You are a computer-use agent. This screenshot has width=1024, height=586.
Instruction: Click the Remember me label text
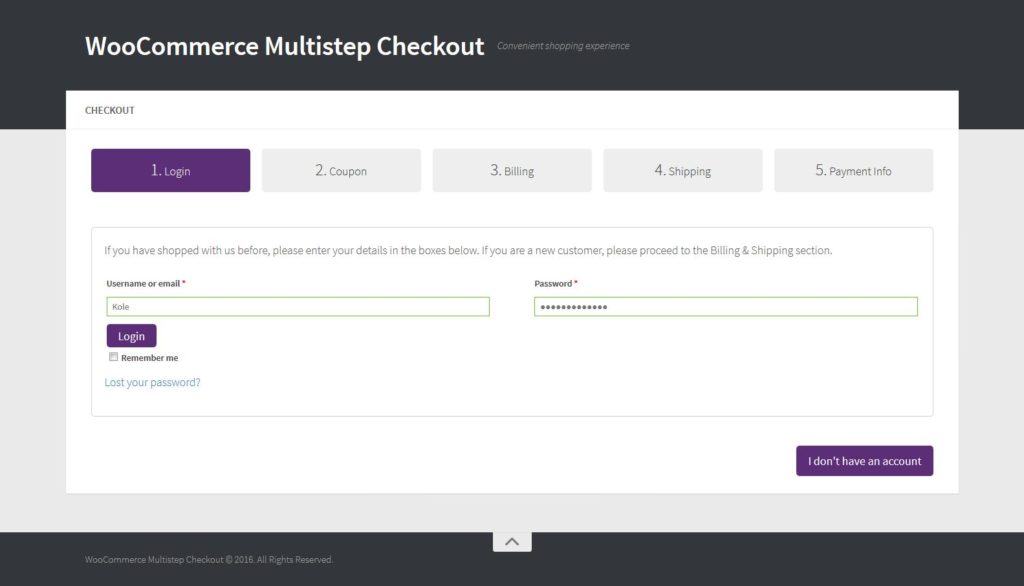(150, 358)
